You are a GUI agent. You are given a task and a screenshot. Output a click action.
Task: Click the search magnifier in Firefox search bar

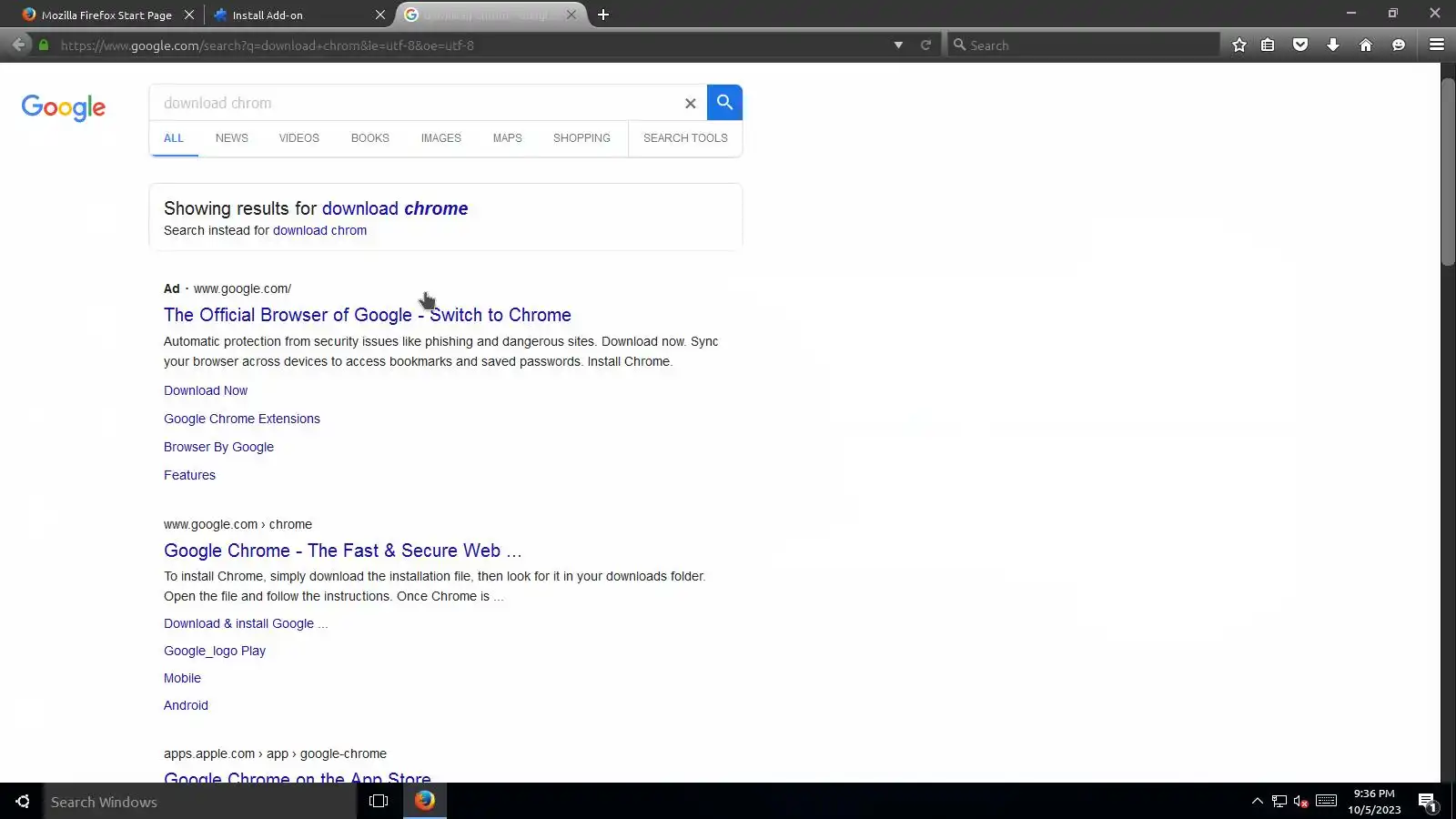coord(959,45)
